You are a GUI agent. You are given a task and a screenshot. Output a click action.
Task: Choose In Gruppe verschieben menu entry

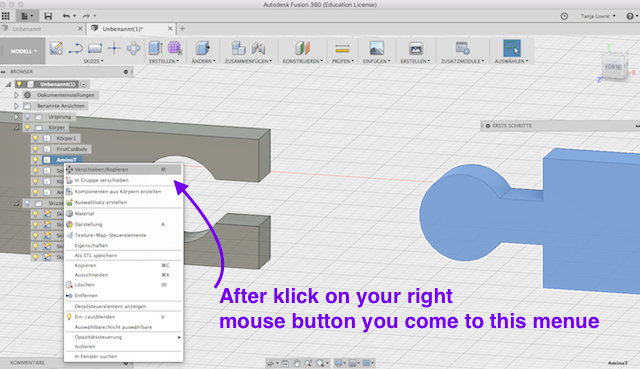[123, 180]
